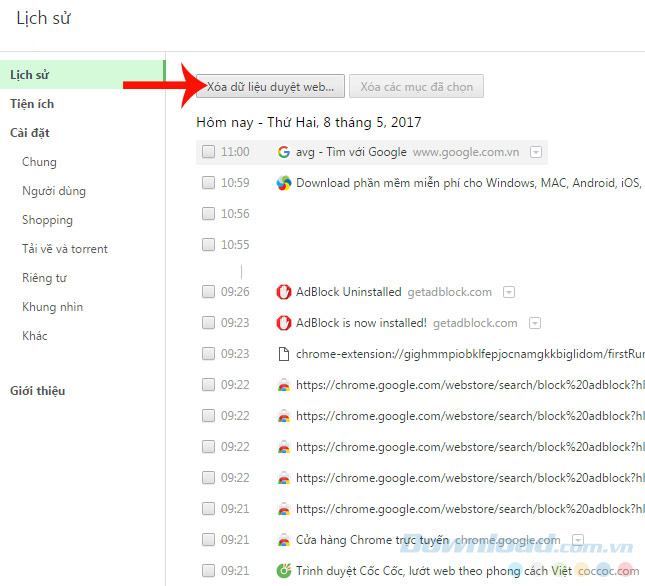The height and width of the screenshot is (586, 645).
Task: Open the Lịch sử sidebar tab
Action: [82, 74]
